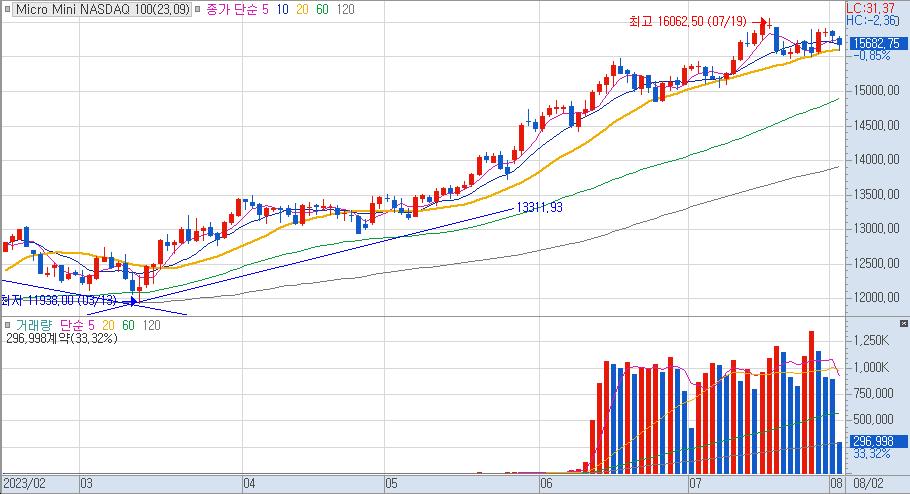Click the 750,000 volume axis label
Image resolution: width=910 pixels, height=494 pixels.
(873, 394)
